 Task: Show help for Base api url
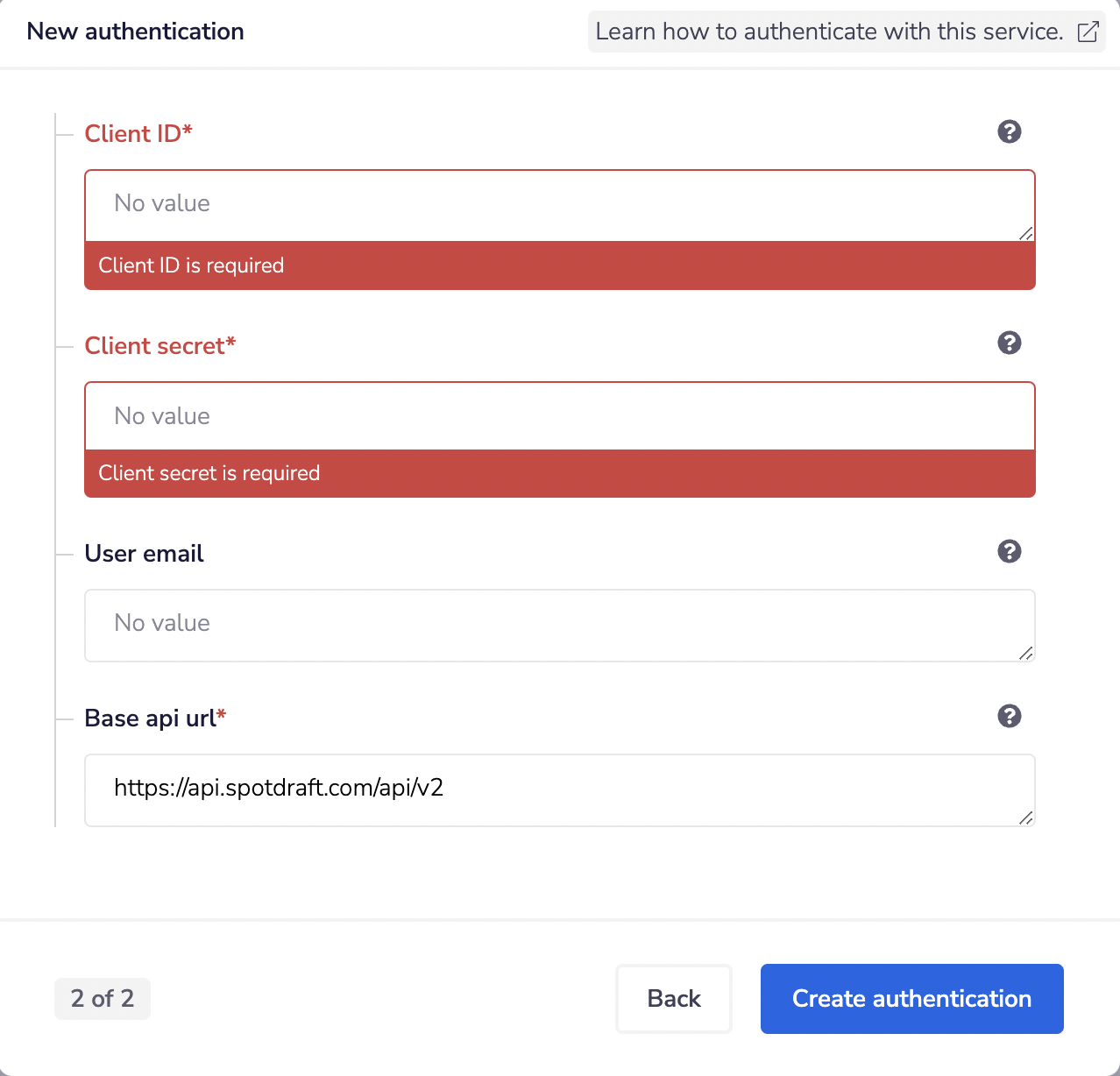click(x=1010, y=716)
